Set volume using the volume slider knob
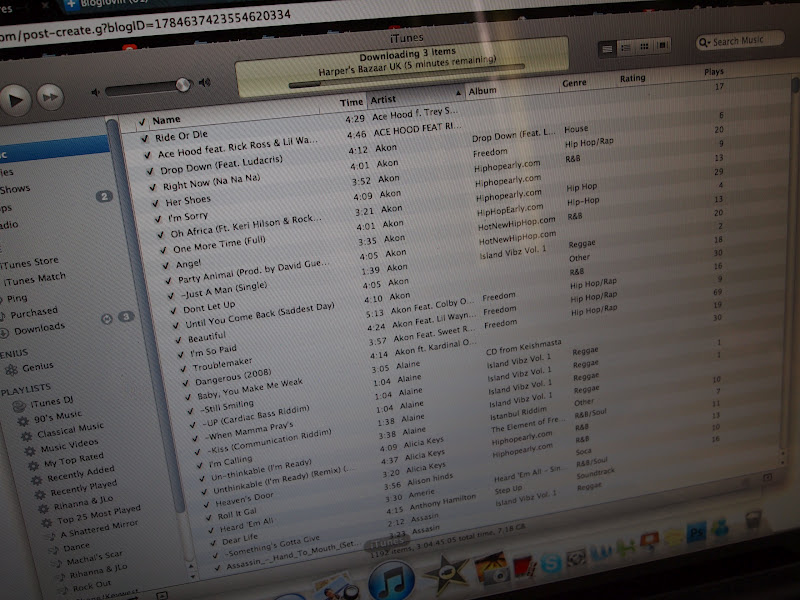The image size is (800, 600). click(183, 85)
